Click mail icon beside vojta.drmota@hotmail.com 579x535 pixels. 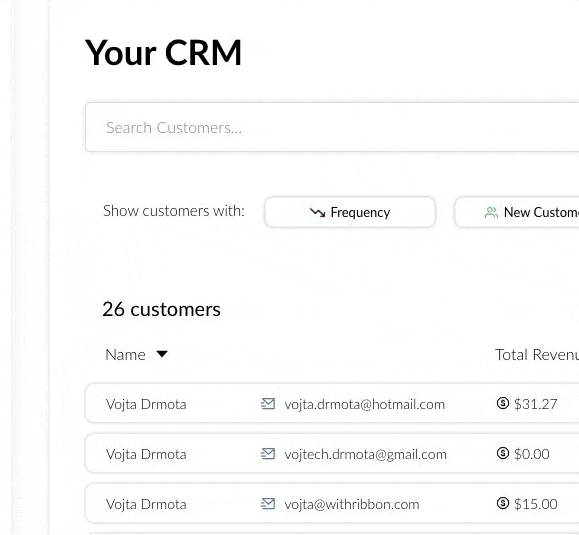click(x=268, y=404)
